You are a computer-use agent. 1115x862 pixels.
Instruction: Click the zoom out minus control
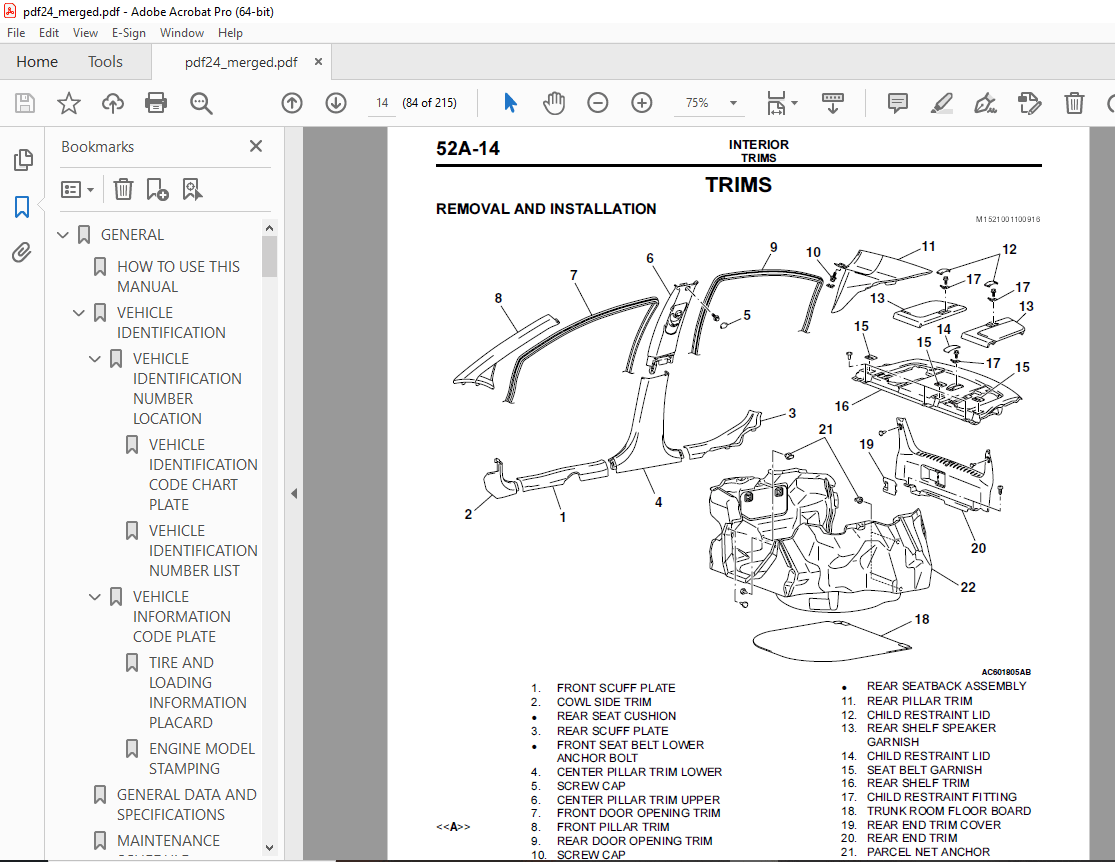[x=597, y=103]
